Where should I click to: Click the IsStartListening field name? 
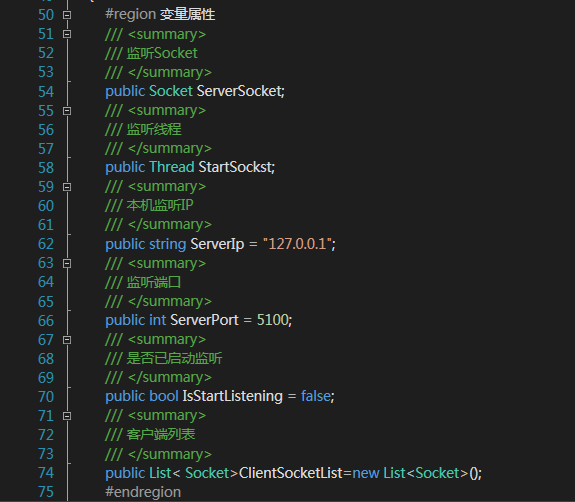pos(232,396)
